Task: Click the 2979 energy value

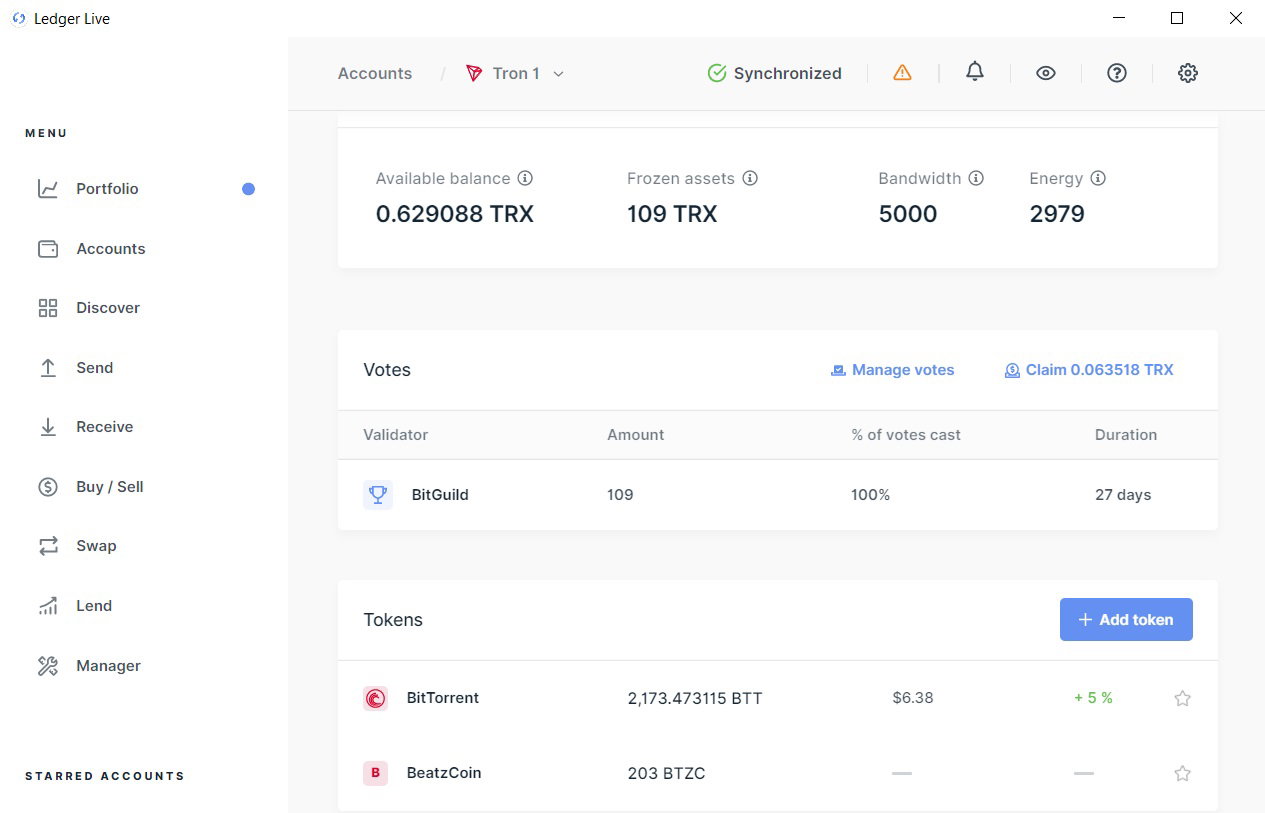Action: tap(1057, 214)
